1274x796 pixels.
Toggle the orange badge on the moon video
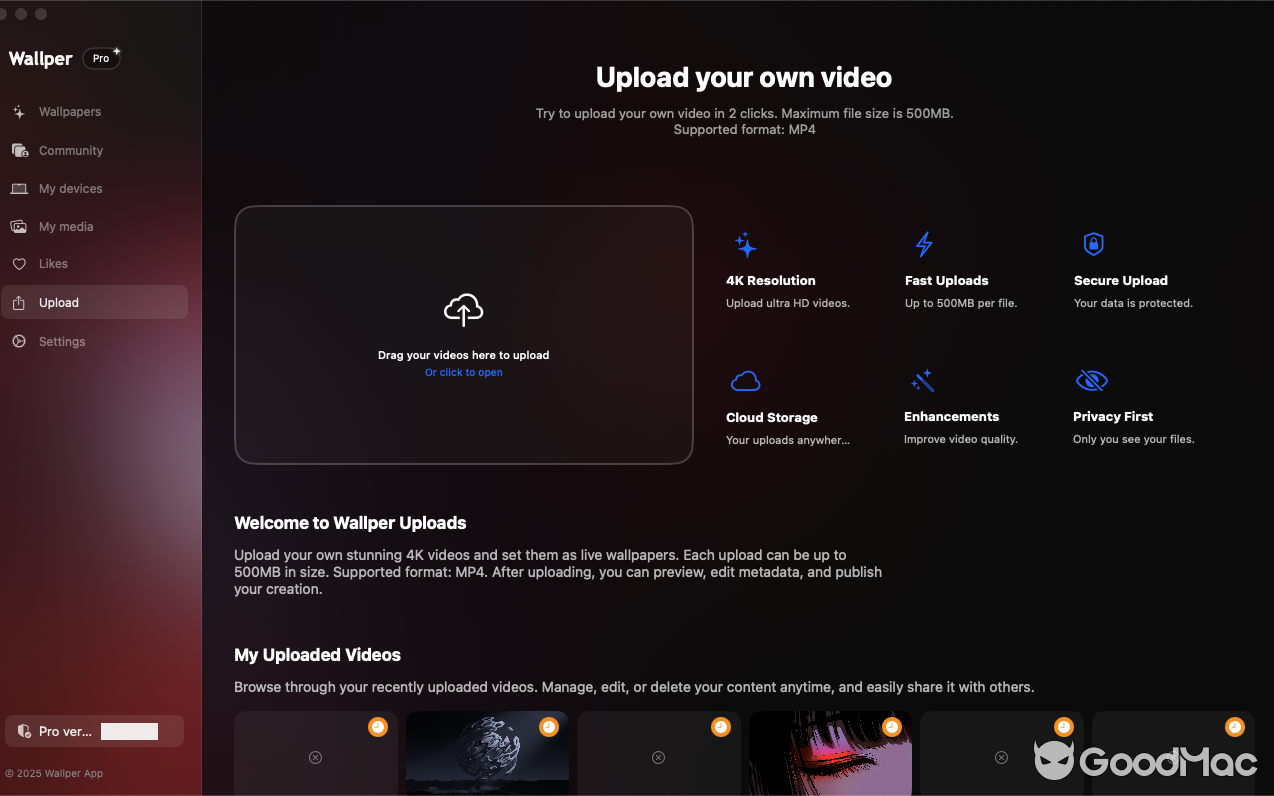click(548, 727)
